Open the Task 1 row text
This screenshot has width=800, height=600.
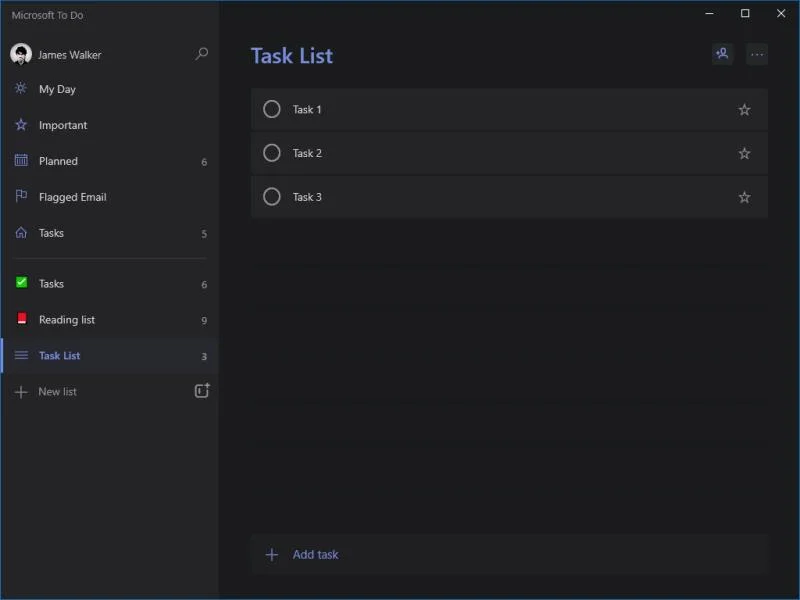307,109
